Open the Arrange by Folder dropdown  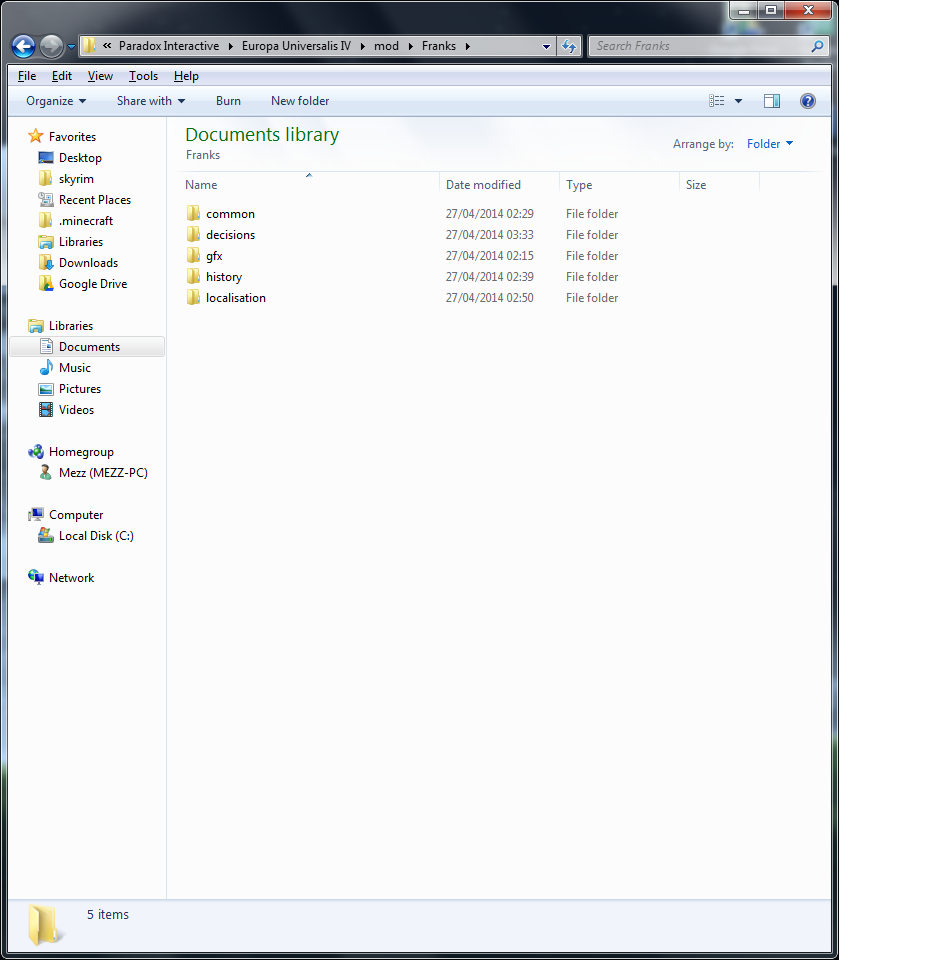click(x=769, y=144)
